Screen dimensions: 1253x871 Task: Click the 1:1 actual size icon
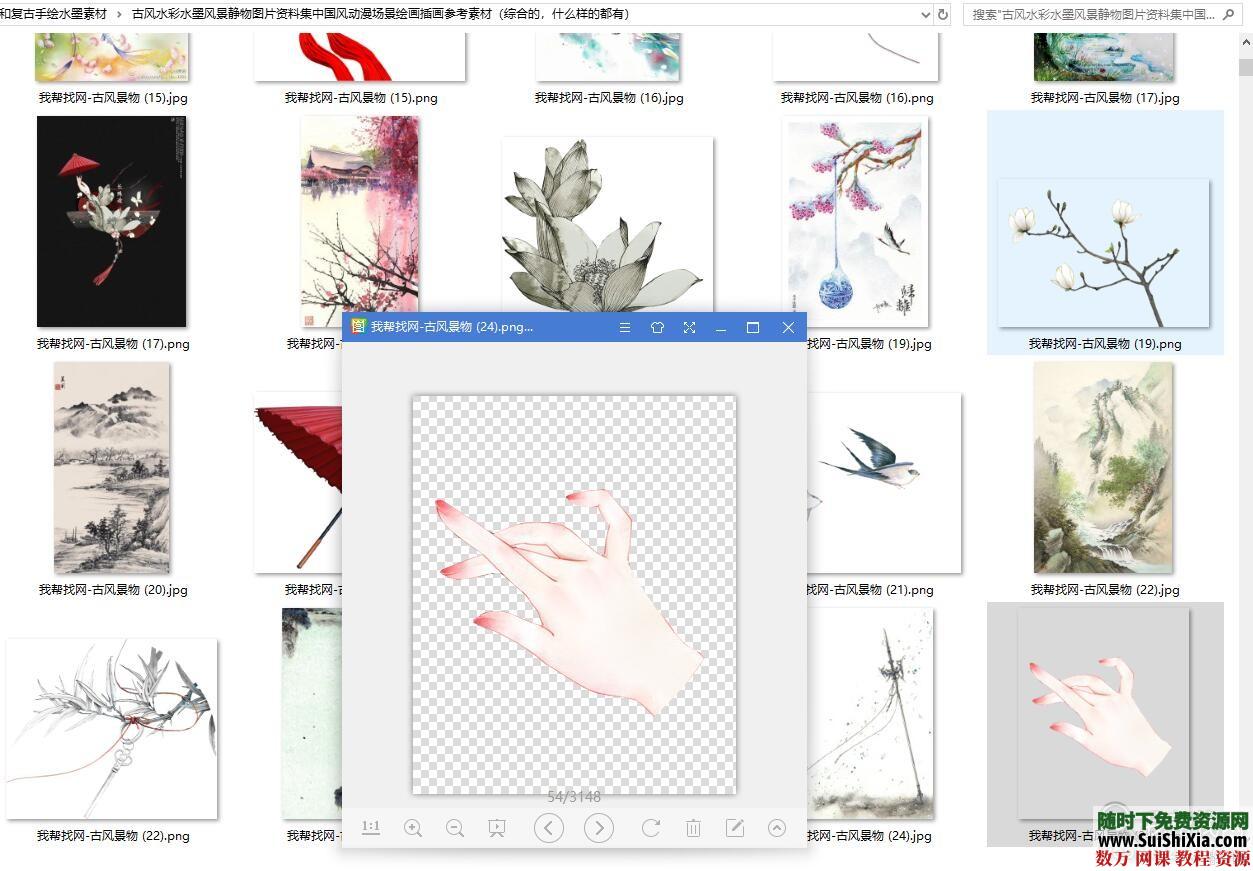[371, 828]
